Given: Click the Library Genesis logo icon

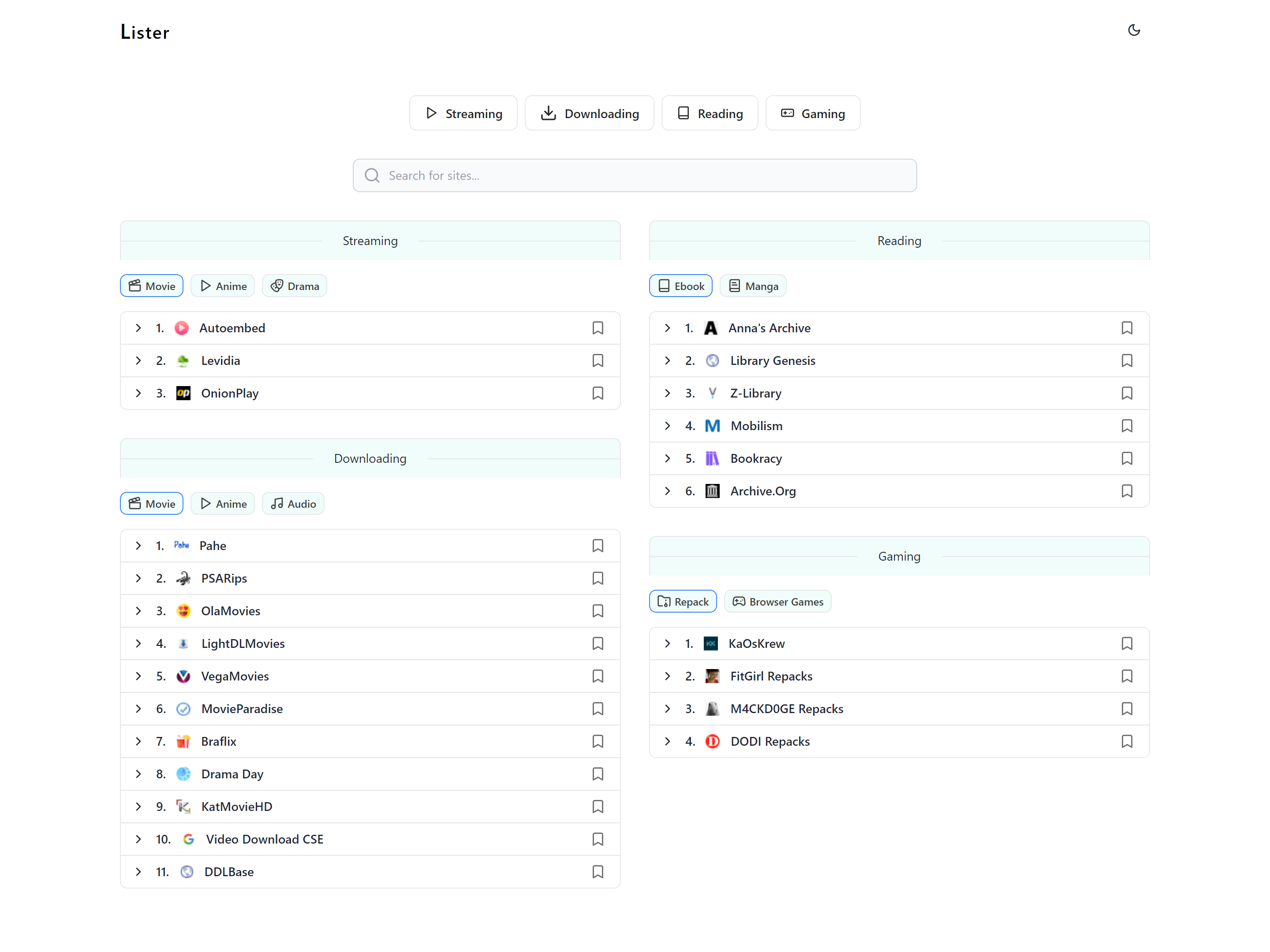Looking at the screenshot, I should point(713,361).
